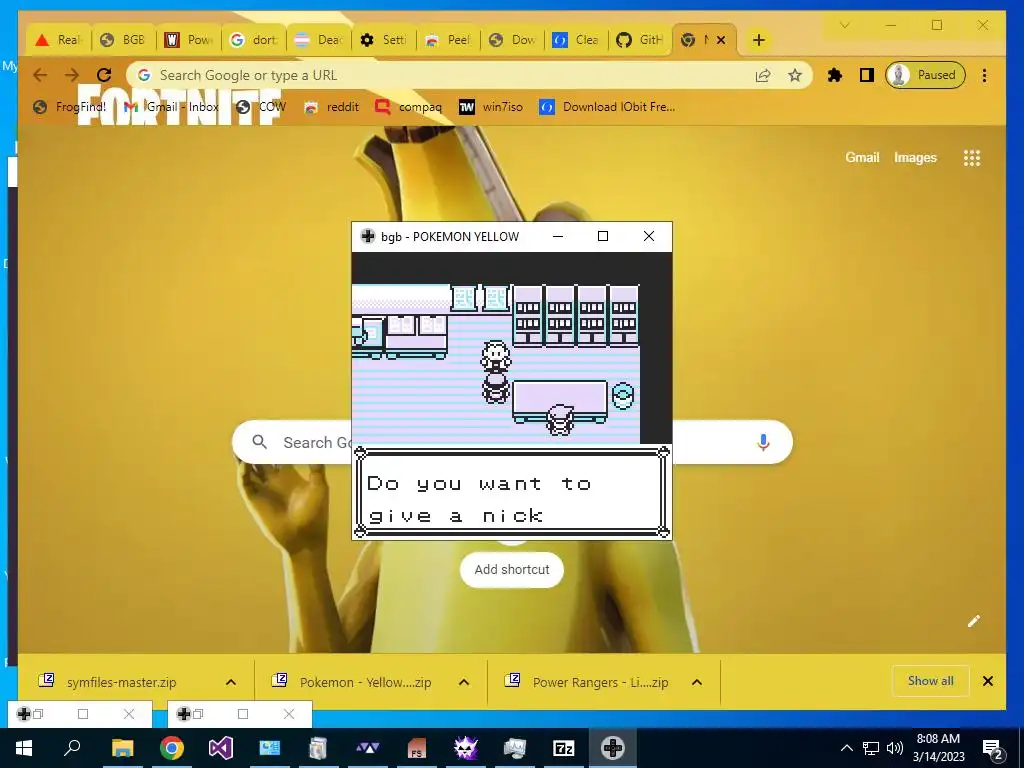Image resolution: width=1024 pixels, height=768 pixels.
Task: Open Visual Studio from the taskbar
Action: coord(221,748)
